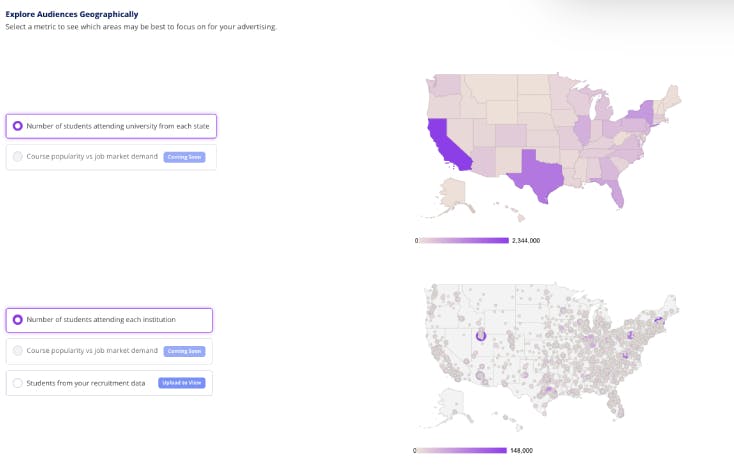This screenshot has width=734, height=468.
Task: Click Explore Audiences Geographically heading
Action: tap(72, 14)
